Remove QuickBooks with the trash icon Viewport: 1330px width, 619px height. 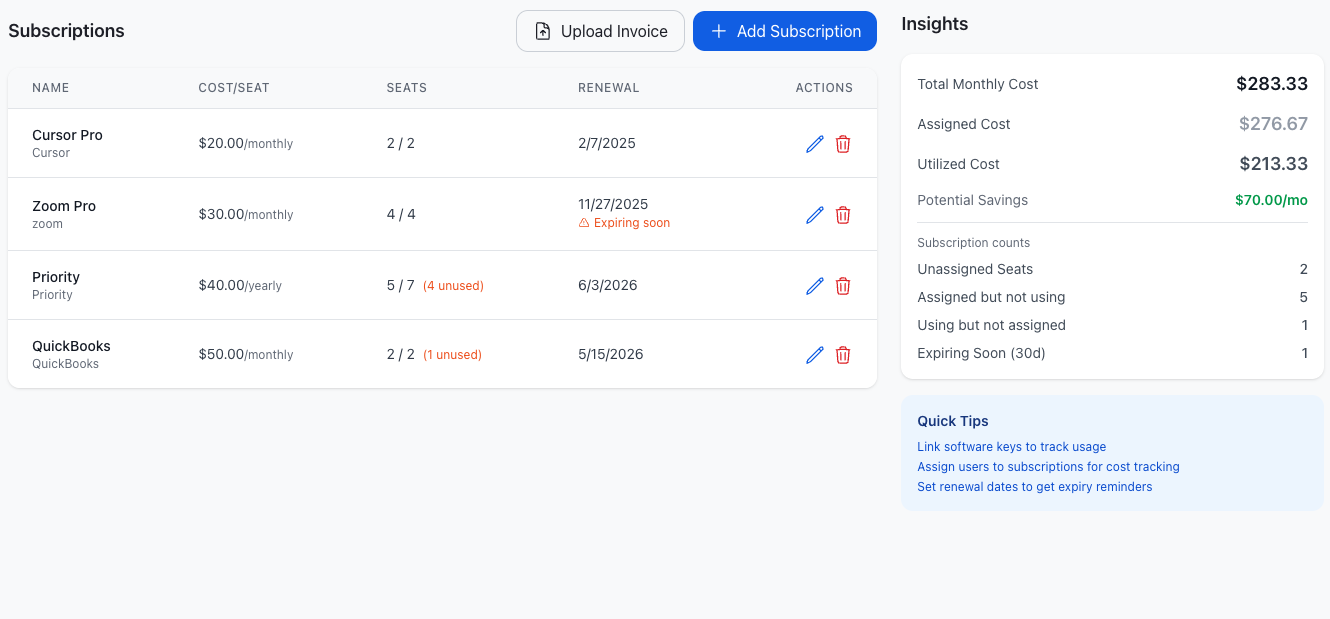pos(843,354)
